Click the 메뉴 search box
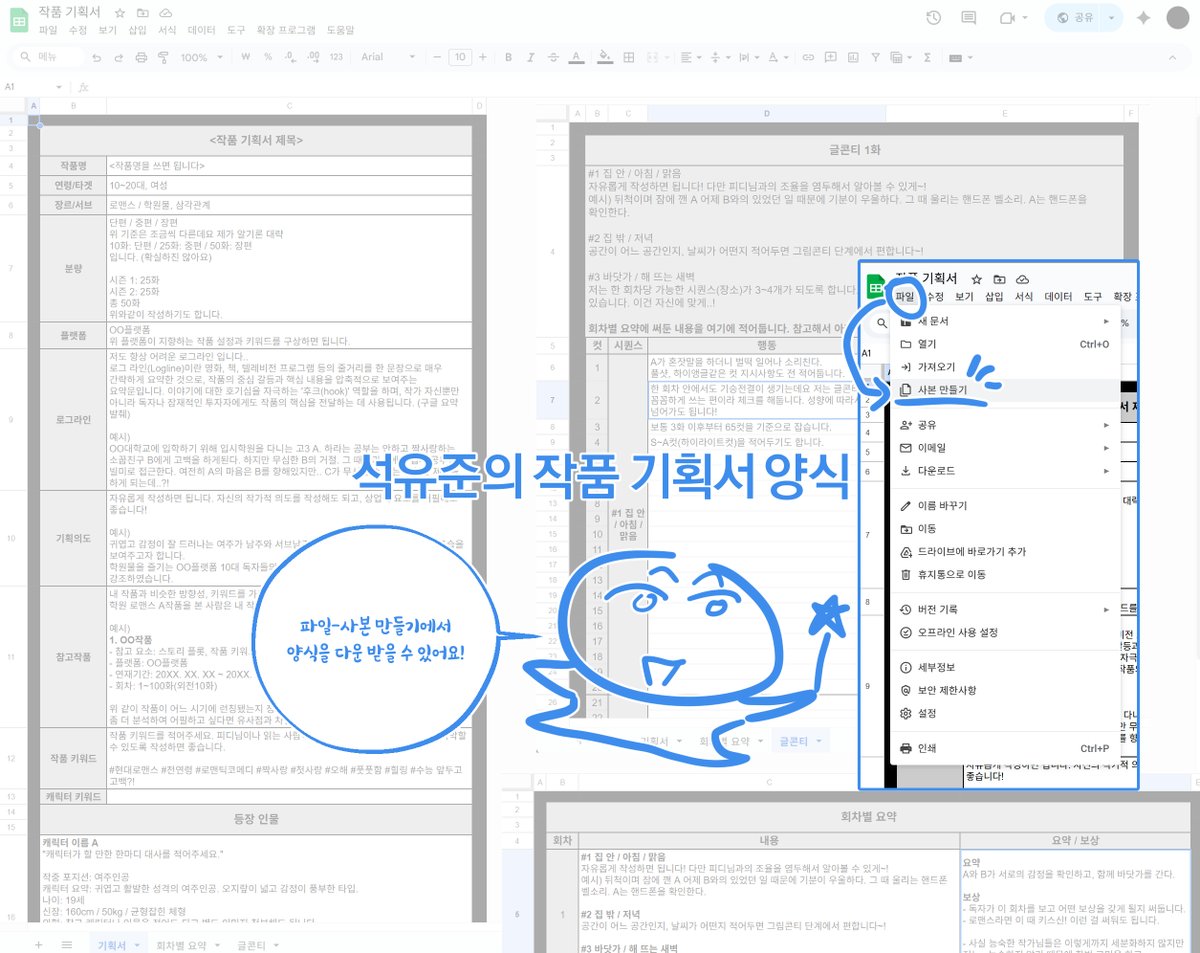 (50, 57)
